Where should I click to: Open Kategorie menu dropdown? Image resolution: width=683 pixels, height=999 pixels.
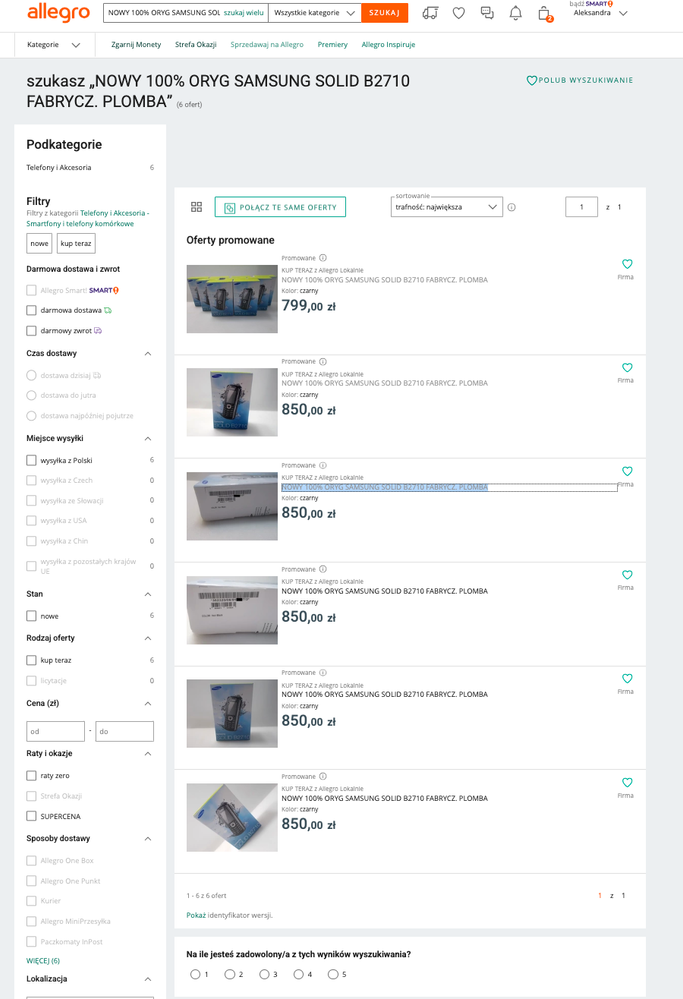coord(54,45)
